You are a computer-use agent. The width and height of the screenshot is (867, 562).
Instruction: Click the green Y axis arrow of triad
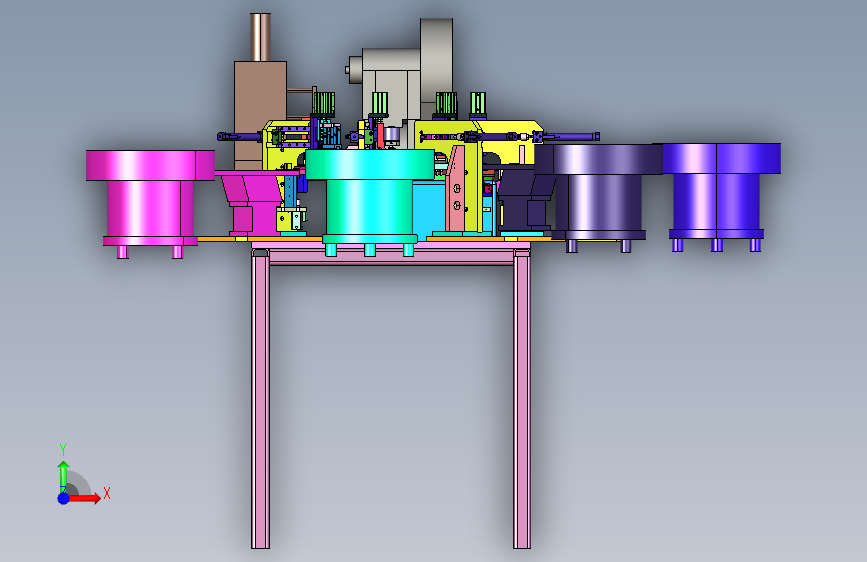coord(63,477)
